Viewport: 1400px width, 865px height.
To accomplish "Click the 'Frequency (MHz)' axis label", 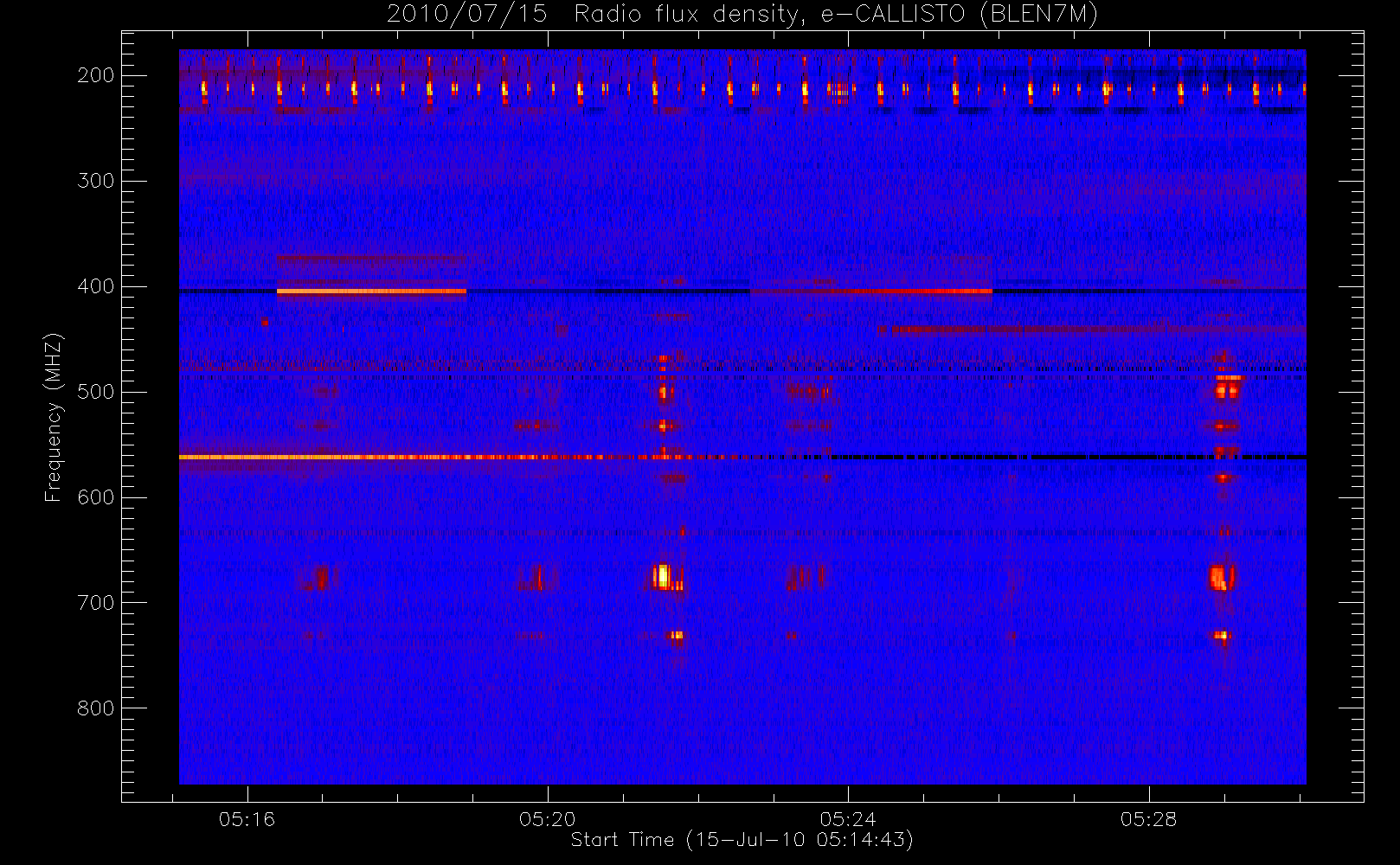I will tap(54, 417).
